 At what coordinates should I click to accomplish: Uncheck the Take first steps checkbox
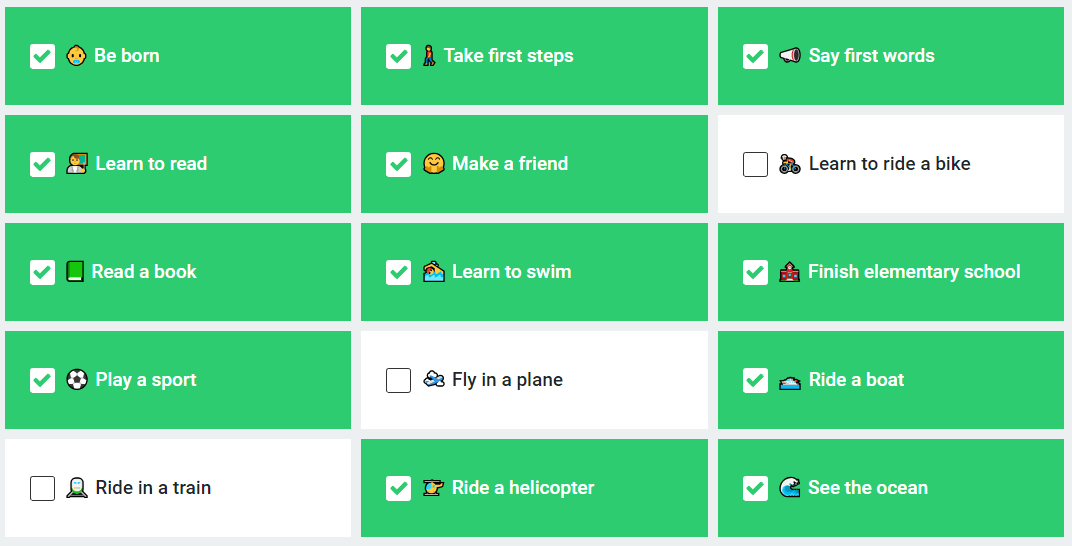pyautogui.click(x=398, y=56)
